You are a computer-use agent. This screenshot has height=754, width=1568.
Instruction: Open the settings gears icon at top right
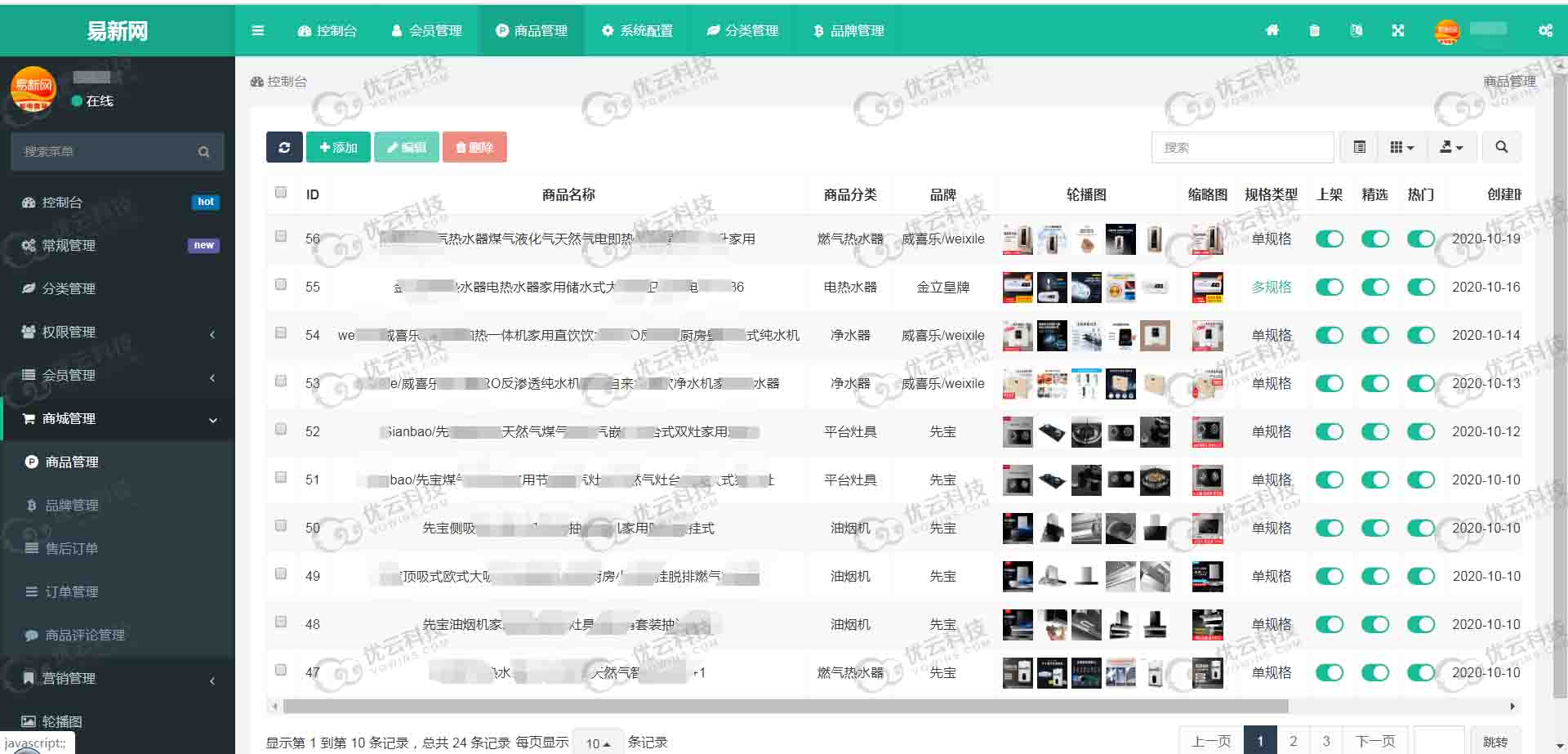[1545, 30]
